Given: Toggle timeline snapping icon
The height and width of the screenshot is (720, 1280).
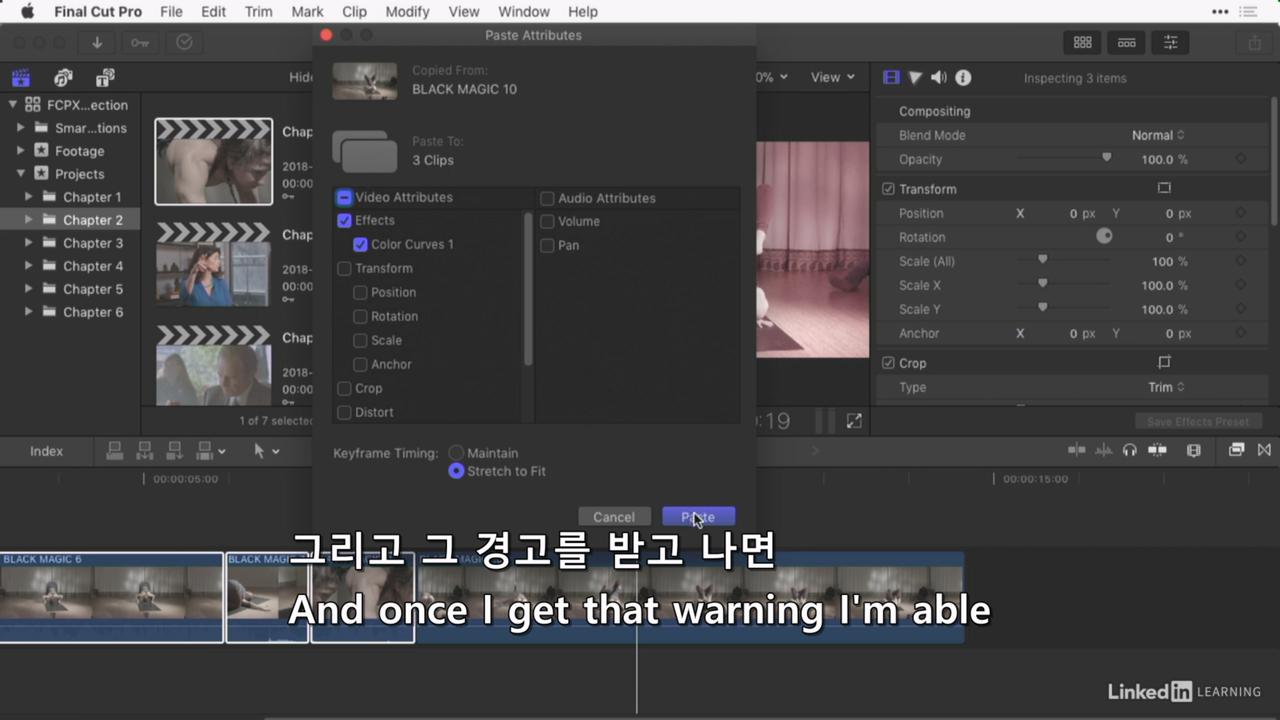Looking at the screenshot, I should point(1158,450).
